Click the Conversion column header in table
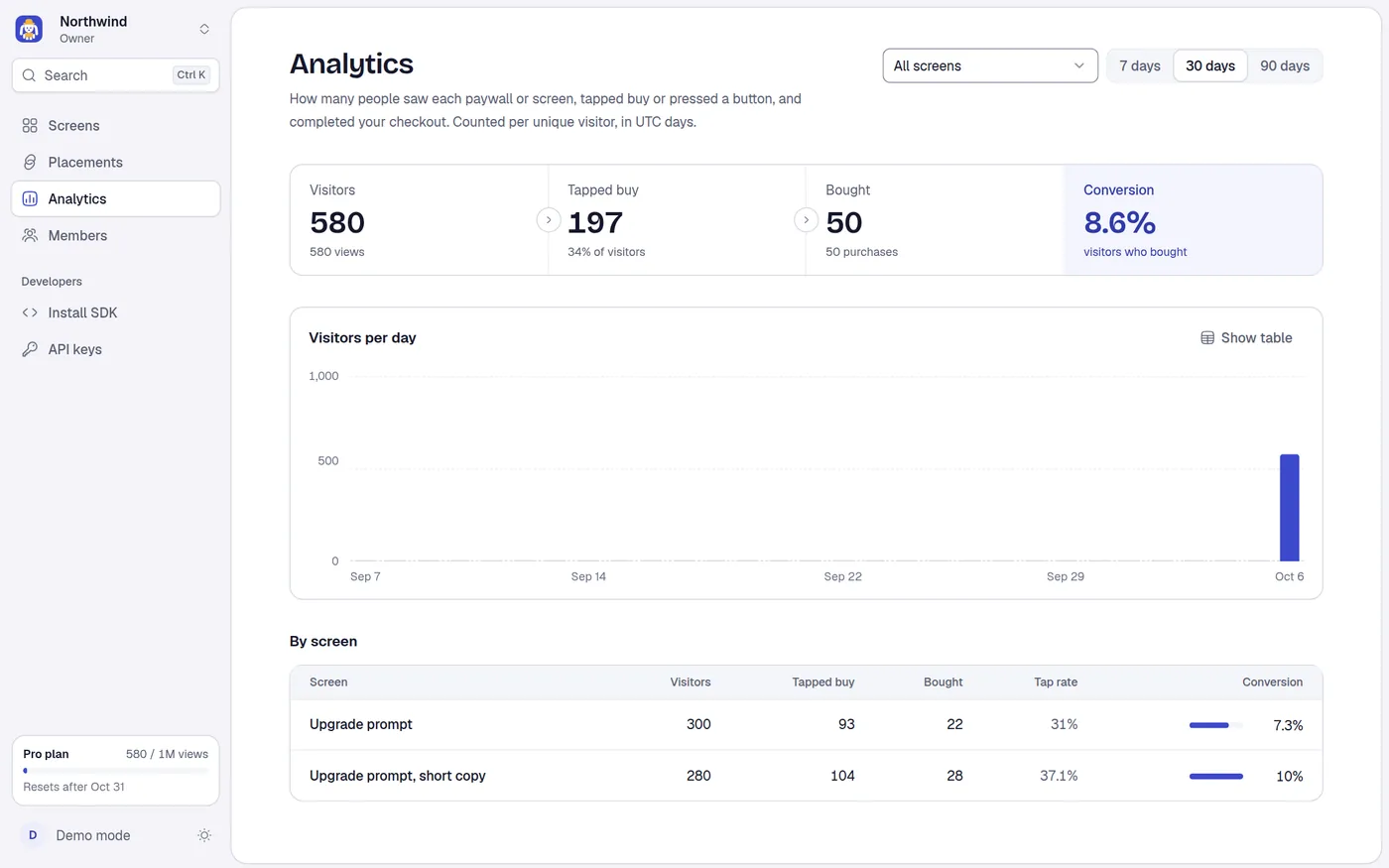Image resolution: width=1389 pixels, height=868 pixels. 1273,682
